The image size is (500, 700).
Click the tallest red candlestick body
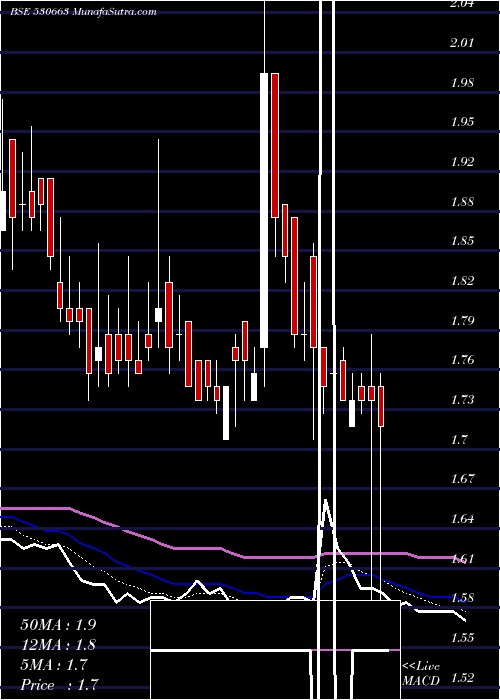tap(275, 145)
